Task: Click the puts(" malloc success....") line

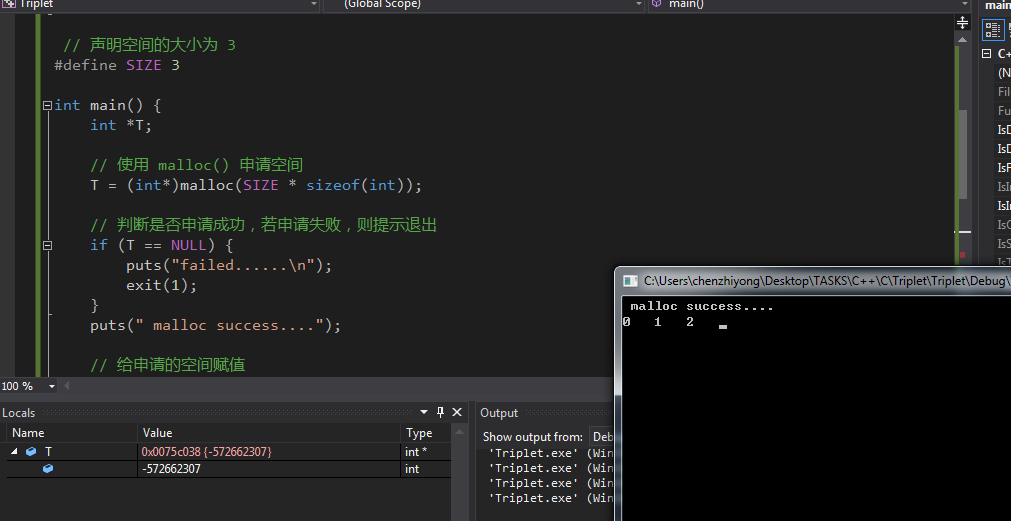Action: pos(215,325)
